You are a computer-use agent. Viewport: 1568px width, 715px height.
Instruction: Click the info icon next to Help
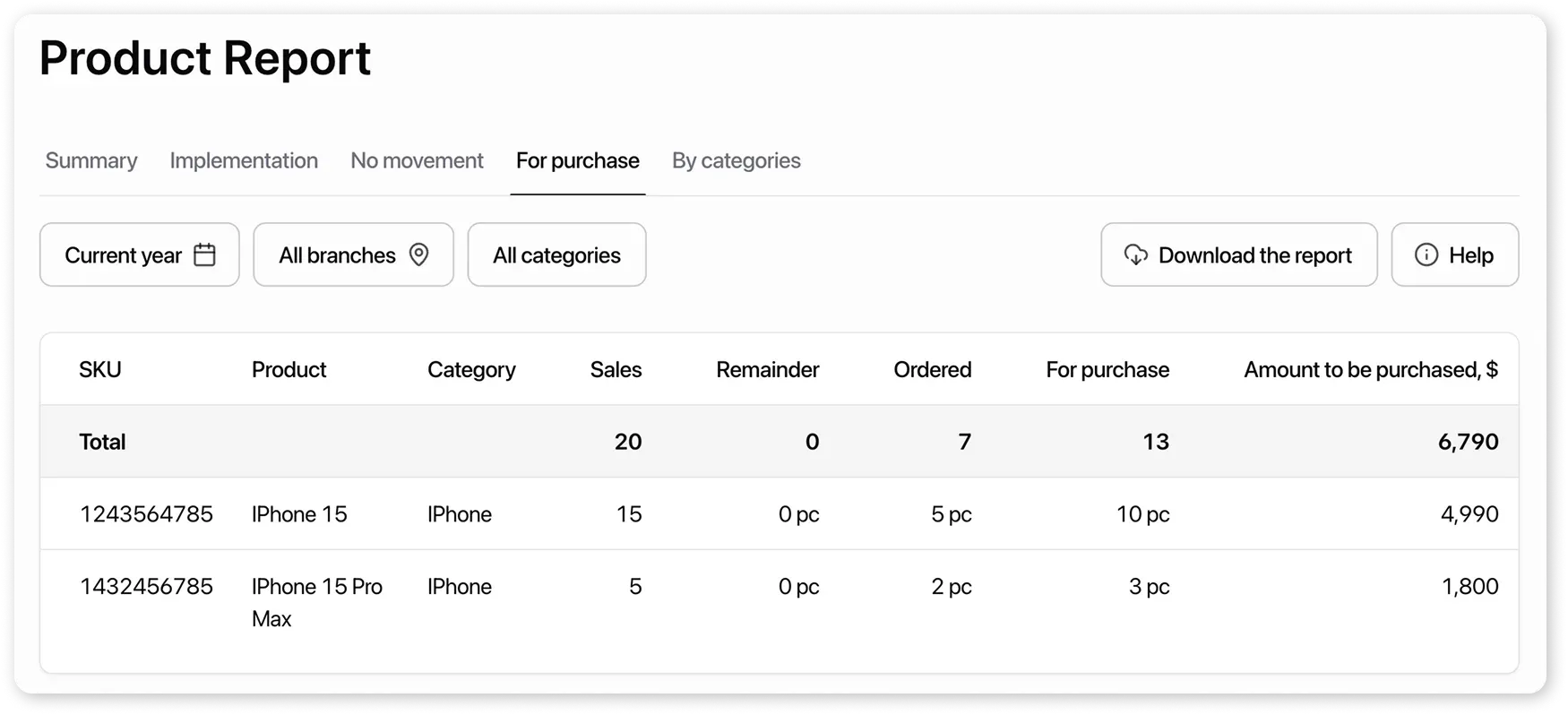[x=1425, y=254]
